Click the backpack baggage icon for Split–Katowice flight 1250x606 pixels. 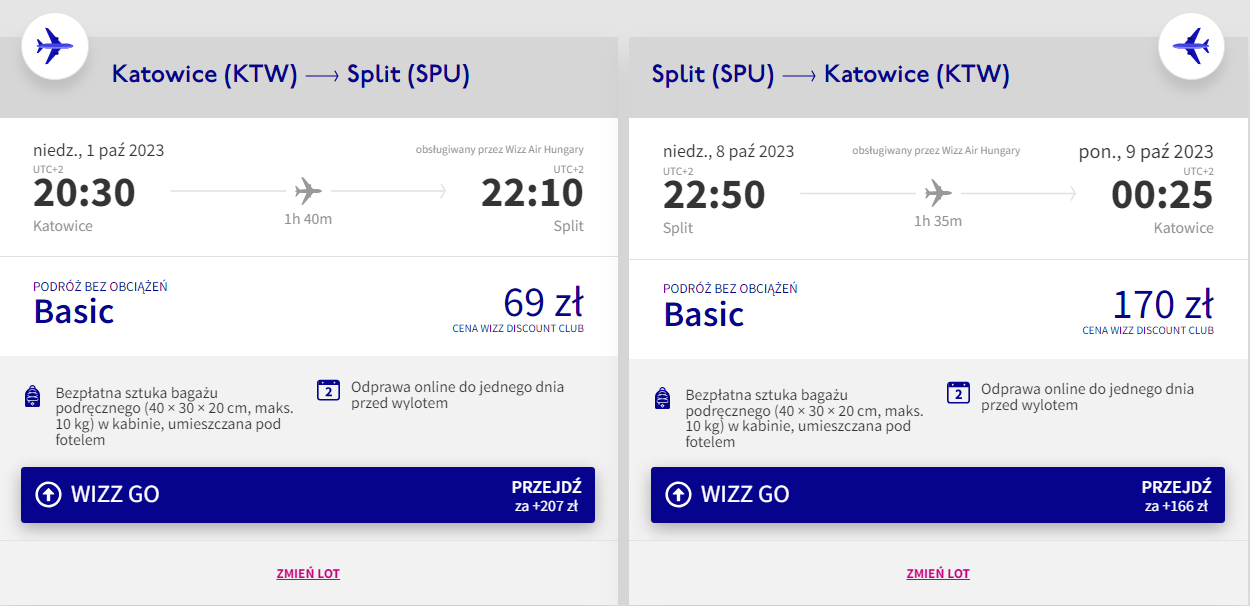click(x=662, y=399)
